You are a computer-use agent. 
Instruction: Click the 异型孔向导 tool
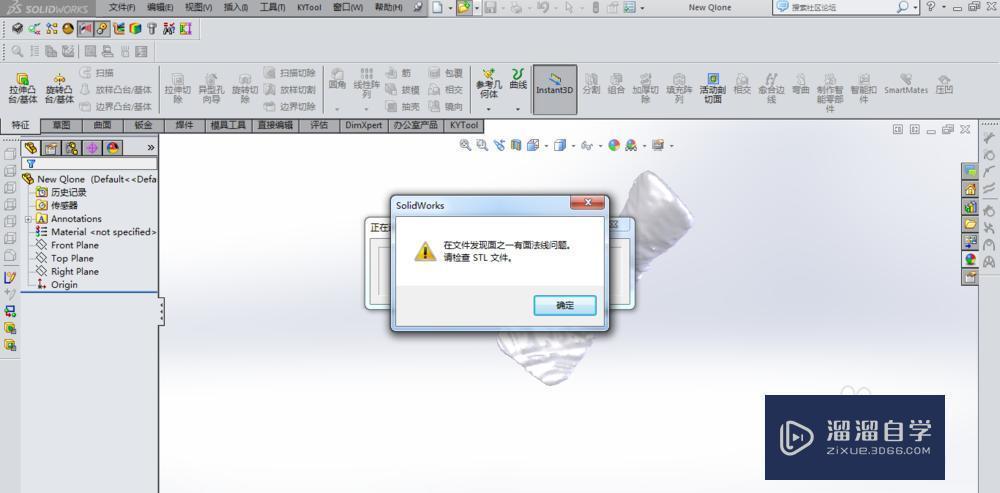coord(211,88)
